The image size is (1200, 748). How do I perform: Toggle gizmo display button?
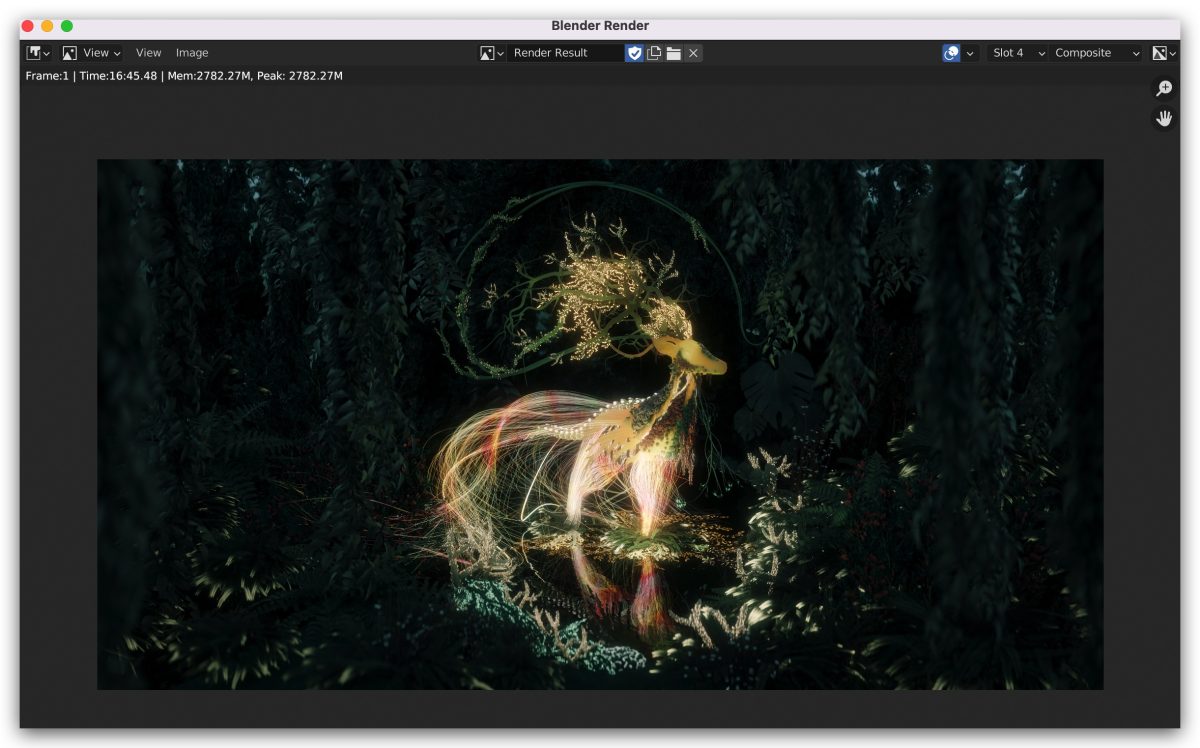click(951, 53)
